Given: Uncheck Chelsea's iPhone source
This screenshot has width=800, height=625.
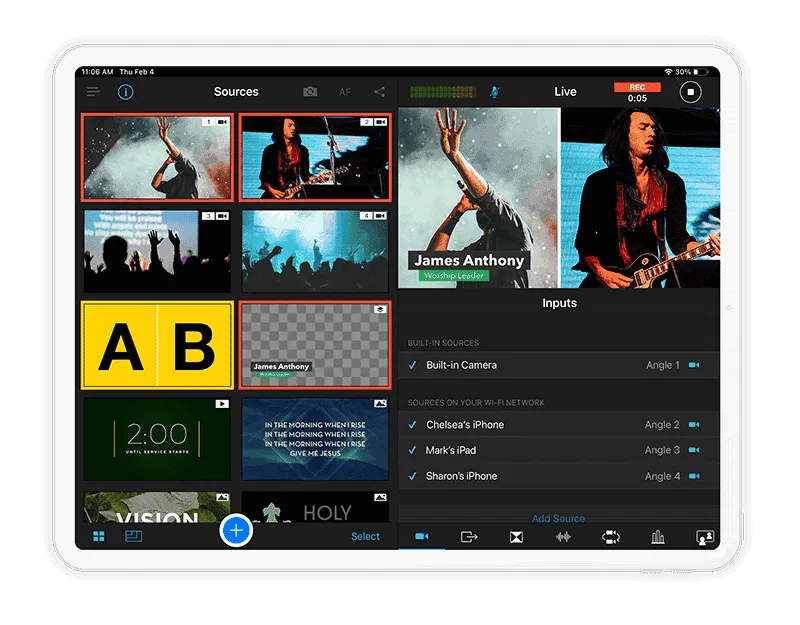Looking at the screenshot, I should tap(413, 425).
